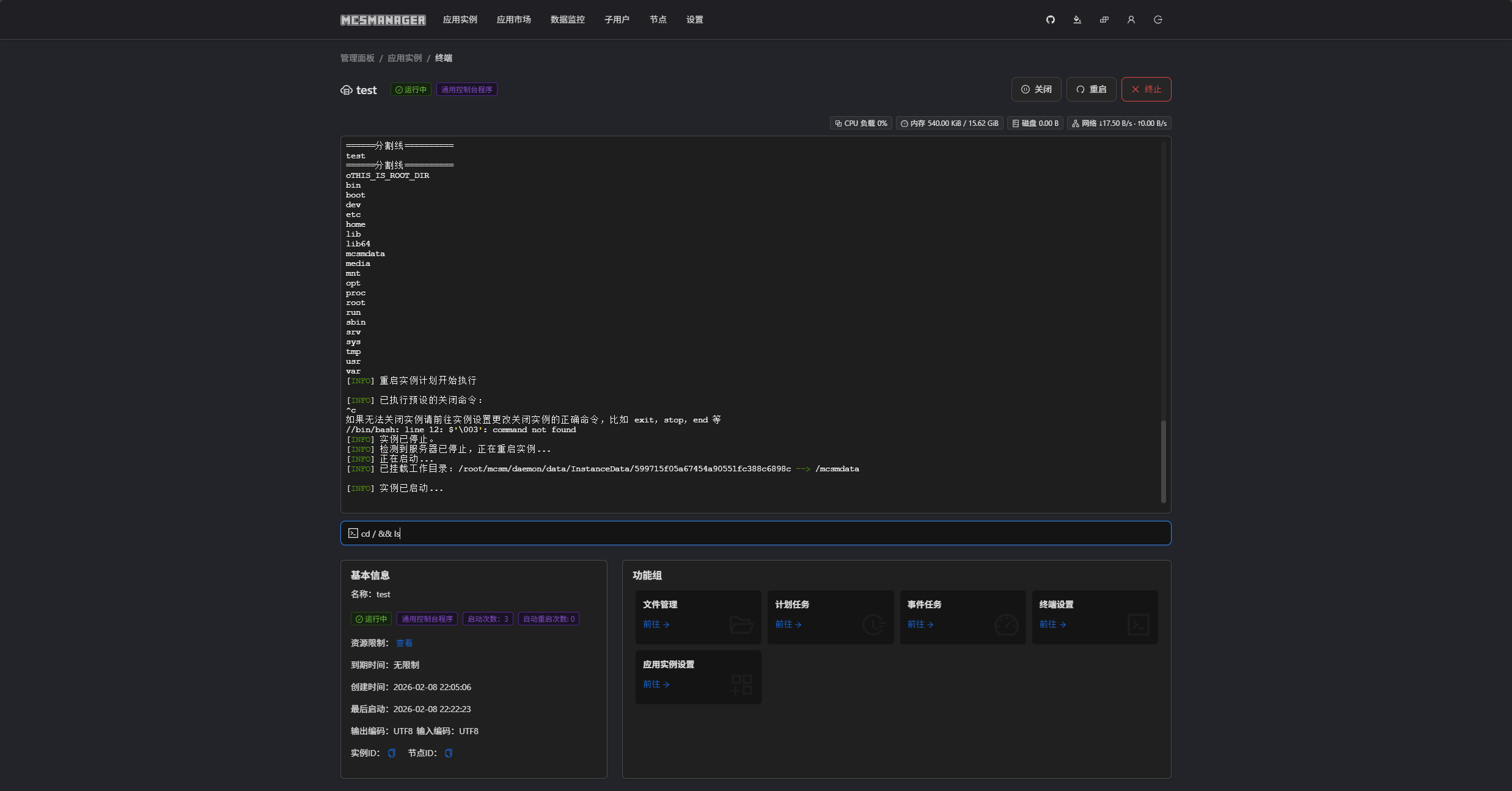Open the GitHub icon link
The height and width of the screenshot is (791, 1512).
[x=1050, y=20]
